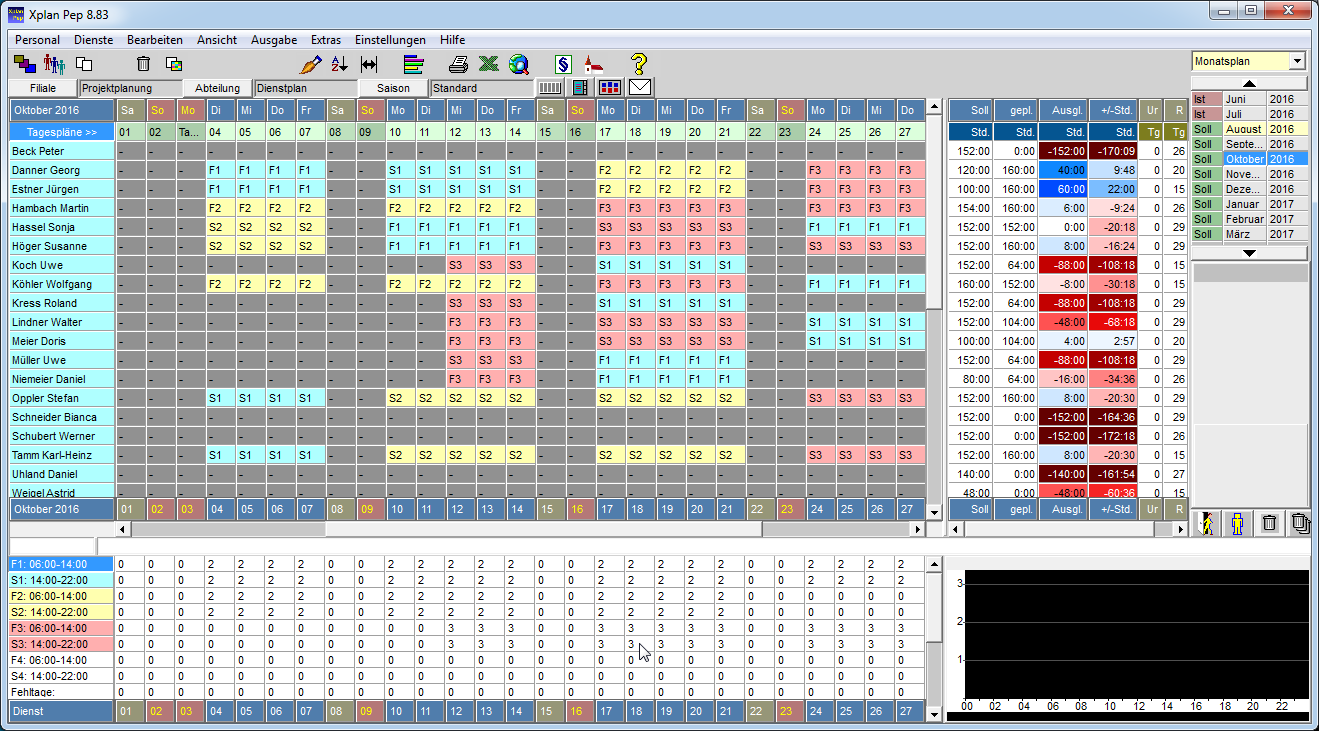Click the yellow question mark help icon
The height and width of the screenshot is (731, 1319).
[x=639, y=64]
